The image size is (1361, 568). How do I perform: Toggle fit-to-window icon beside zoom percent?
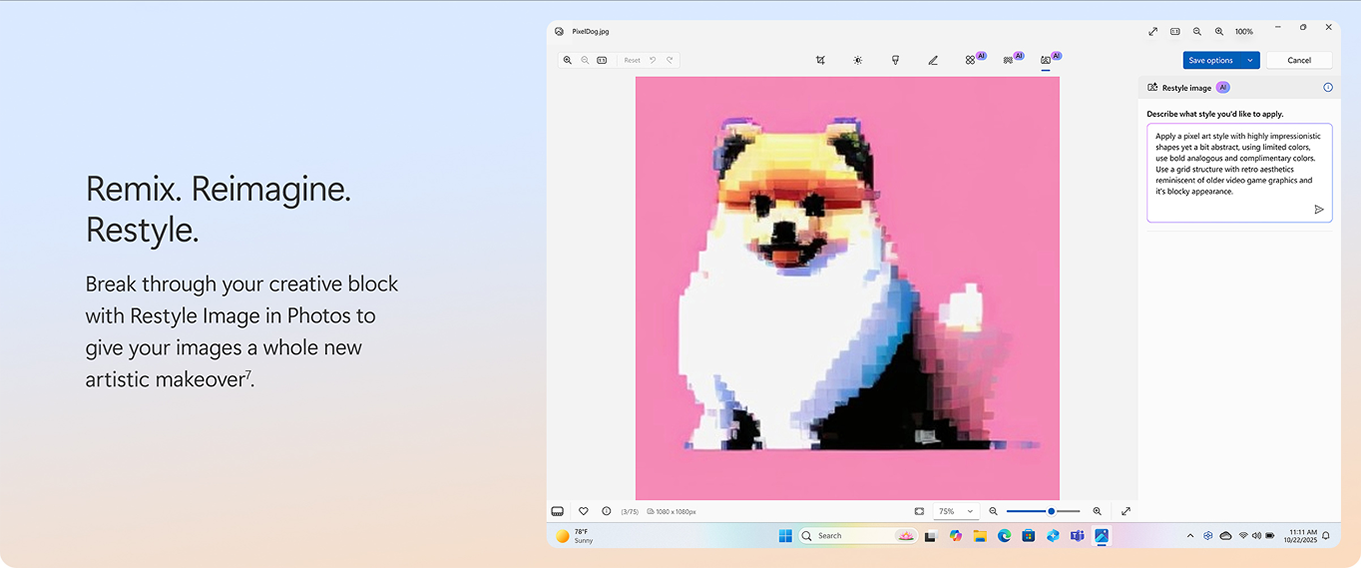(x=919, y=511)
